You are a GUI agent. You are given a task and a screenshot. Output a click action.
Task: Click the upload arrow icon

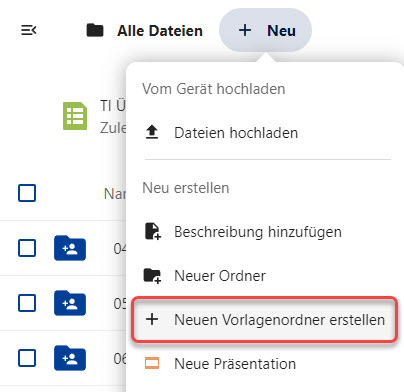tap(152, 133)
